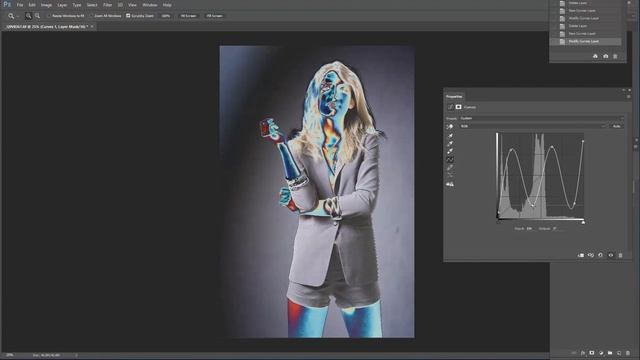This screenshot has width=640, height=360.
Task: Open the Filter menu
Action: 107,5
